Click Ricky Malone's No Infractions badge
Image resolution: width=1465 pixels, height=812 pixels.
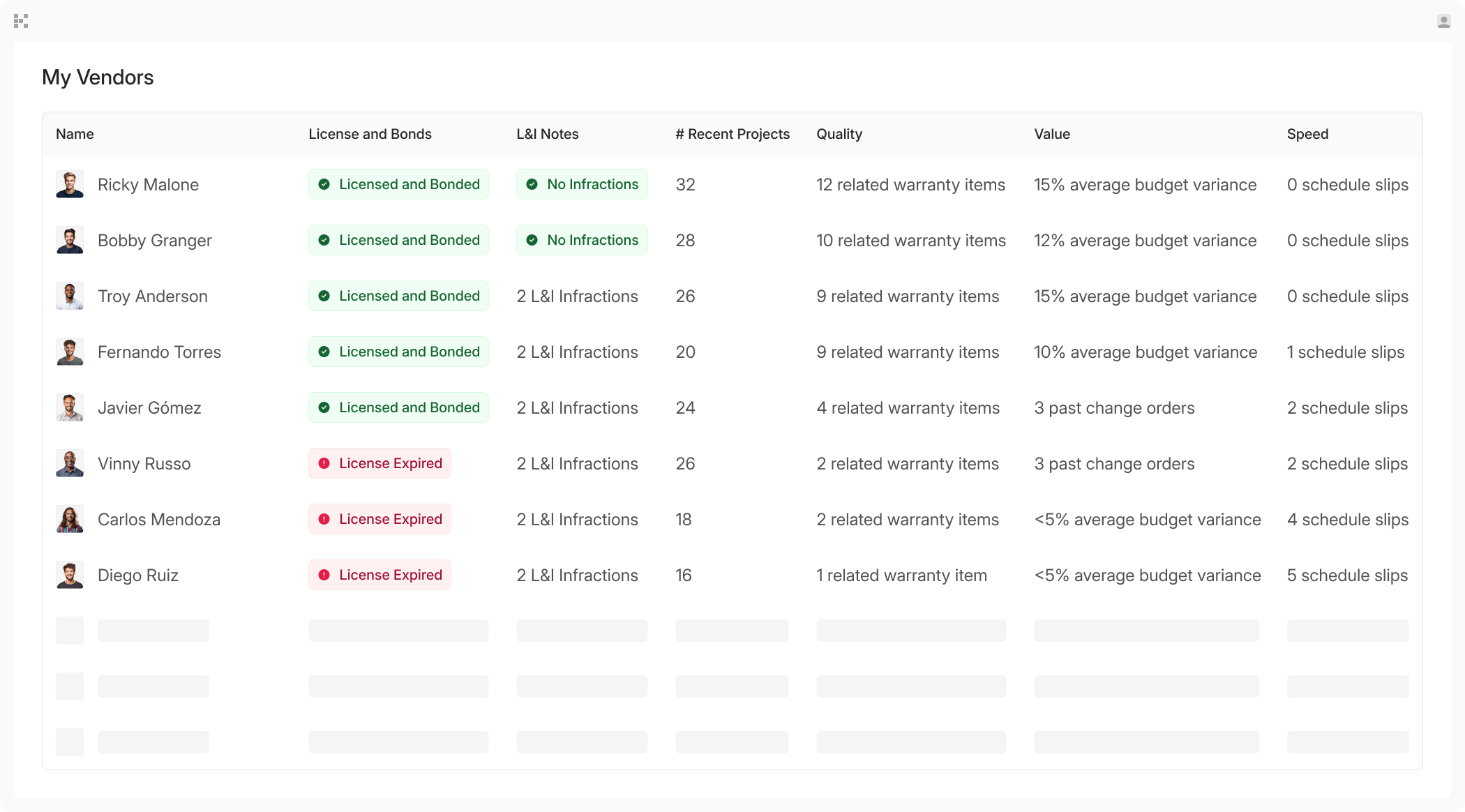tap(582, 184)
